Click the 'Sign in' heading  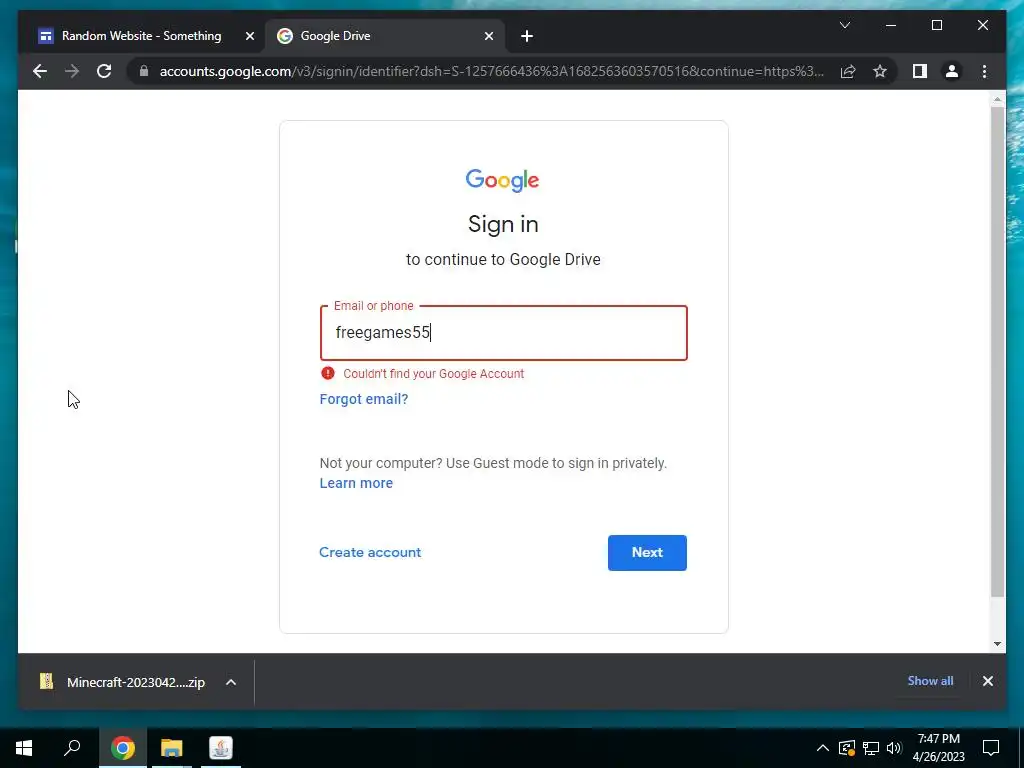click(x=503, y=224)
